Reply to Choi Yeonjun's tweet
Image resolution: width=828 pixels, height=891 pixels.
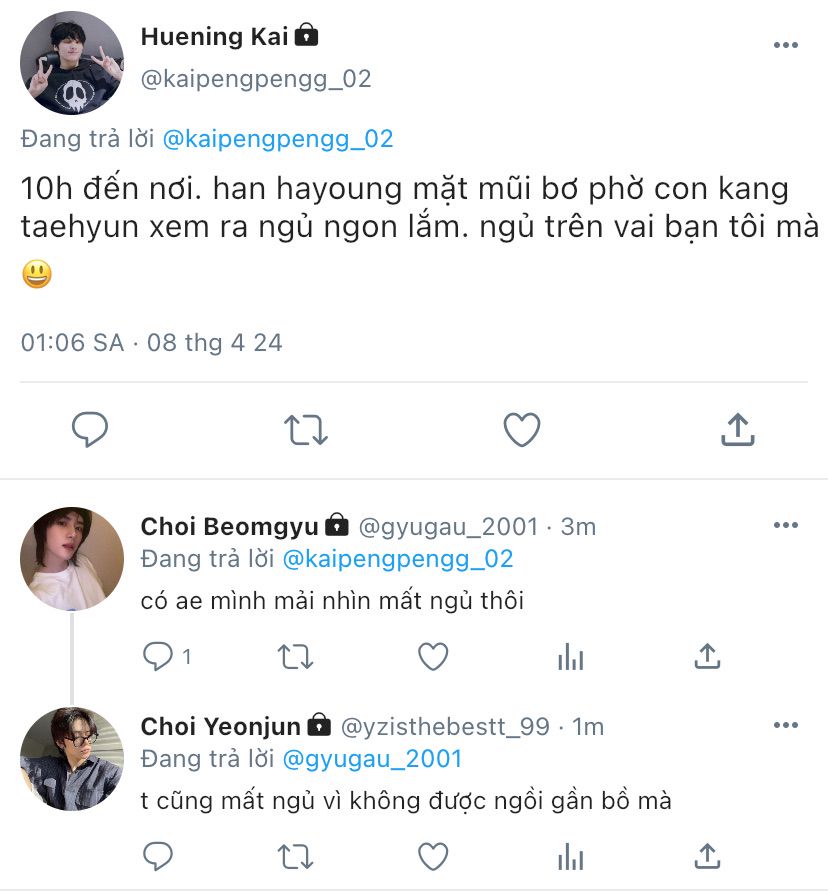coord(157,856)
